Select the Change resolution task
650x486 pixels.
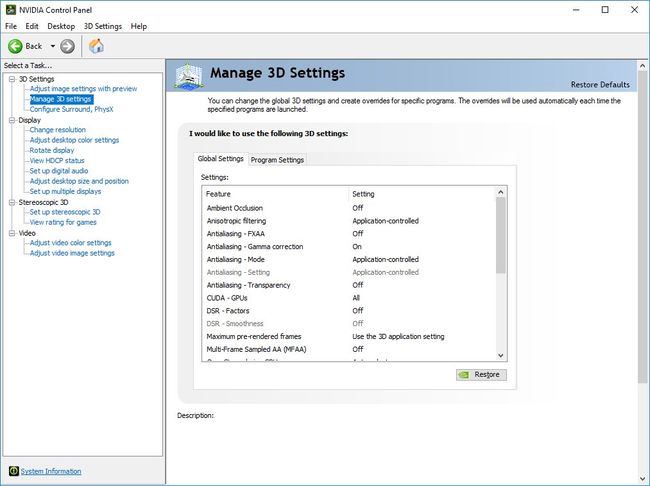pos(58,130)
